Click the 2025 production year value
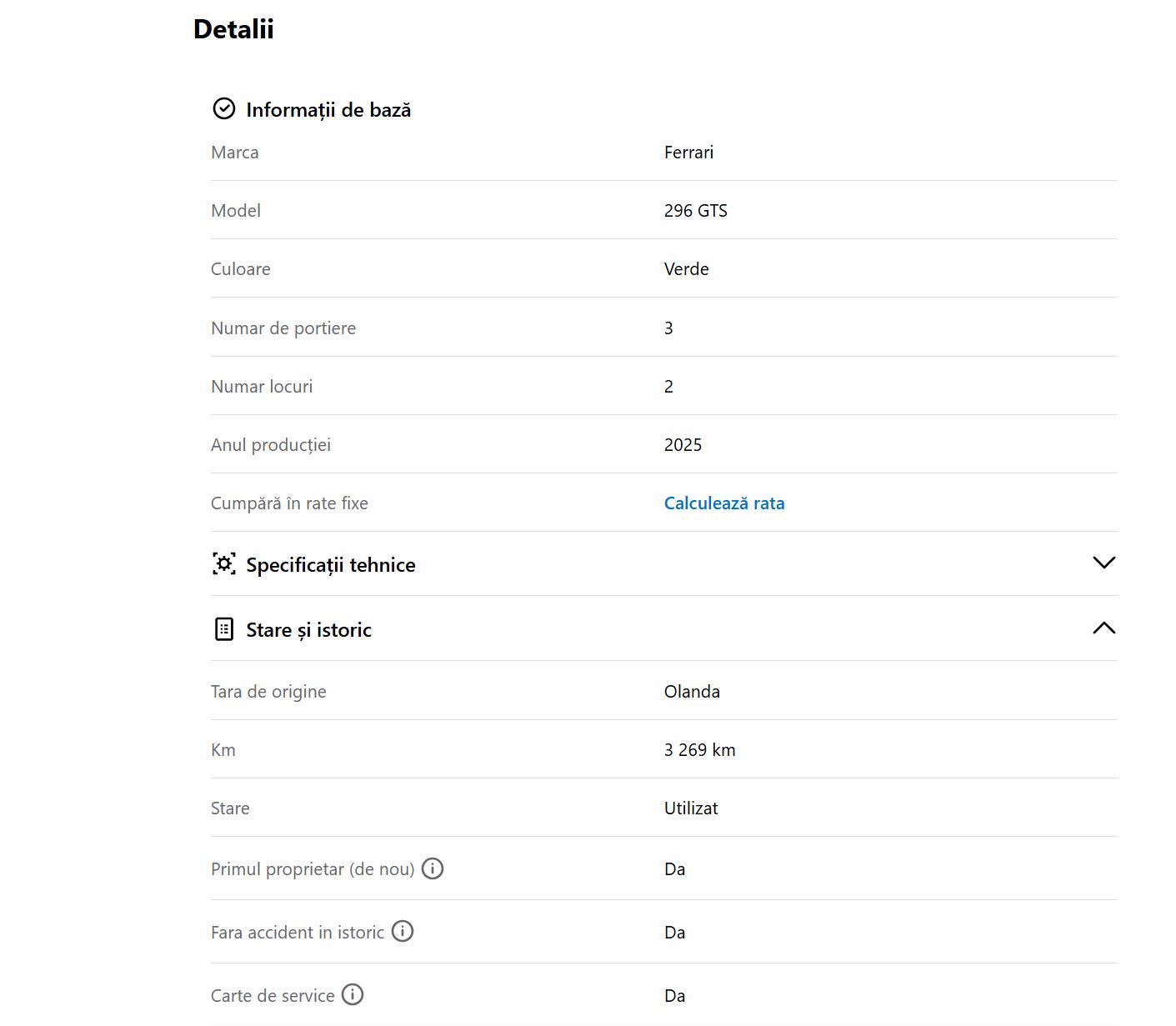 (x=683, y=445)
